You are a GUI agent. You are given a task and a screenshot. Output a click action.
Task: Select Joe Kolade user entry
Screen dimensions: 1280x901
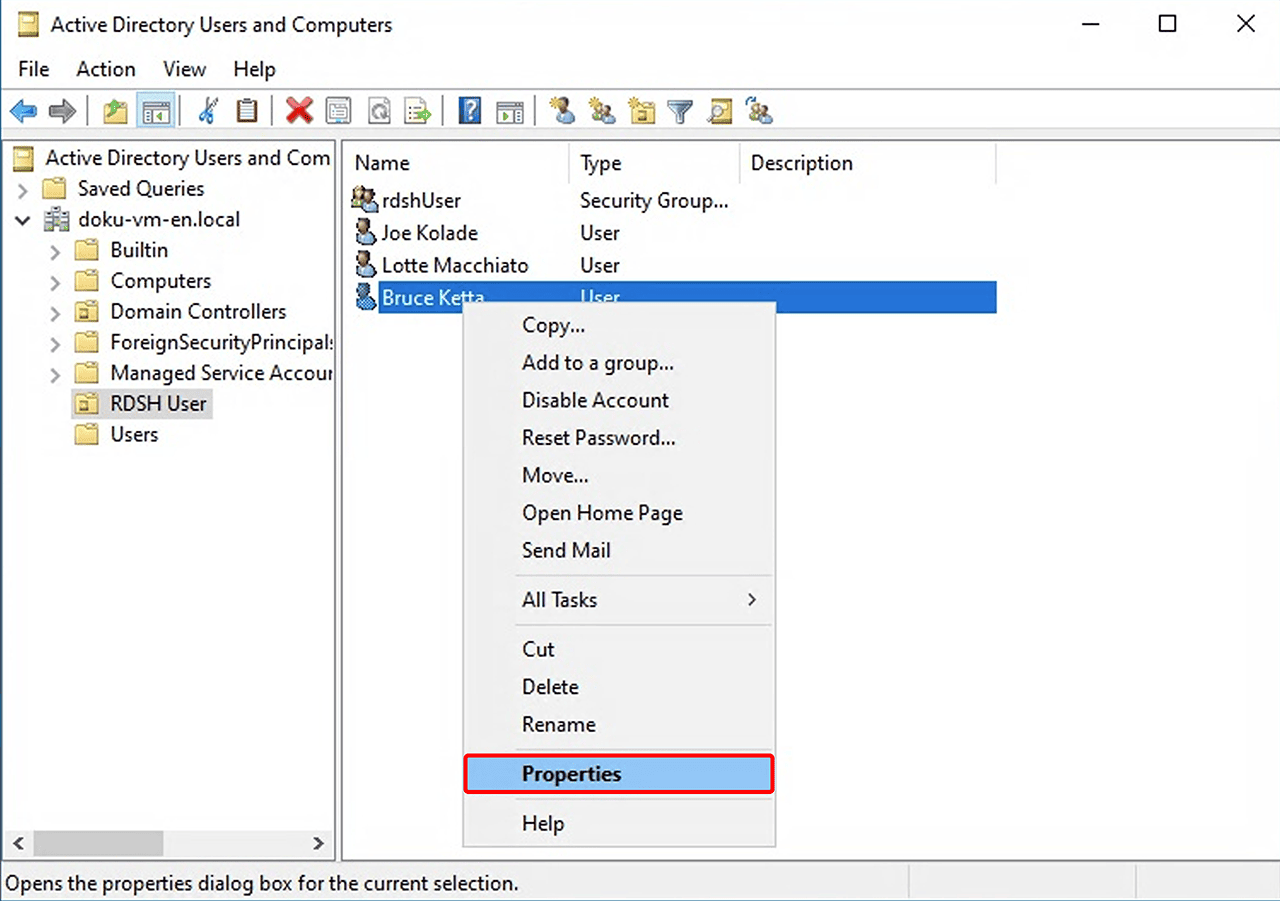[x=429, y=233]
